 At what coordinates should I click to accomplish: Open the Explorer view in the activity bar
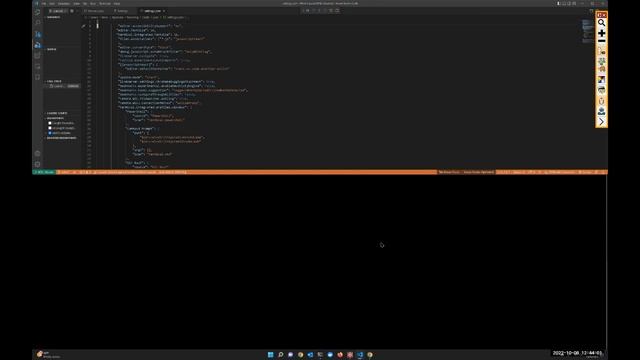pyautogui.click(x=38, y=12)
